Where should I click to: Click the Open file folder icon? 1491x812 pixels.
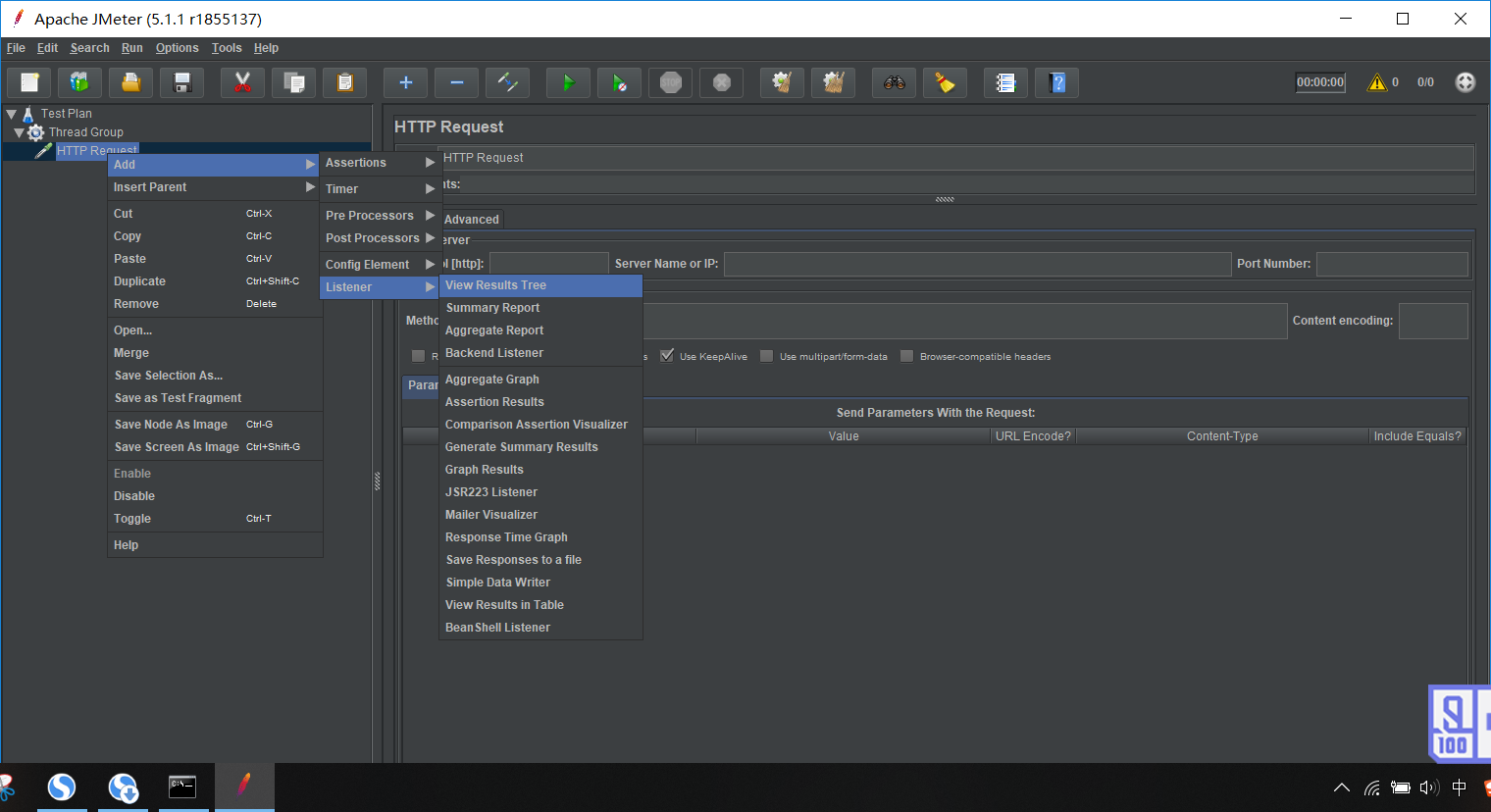click(x=130, y=83)
